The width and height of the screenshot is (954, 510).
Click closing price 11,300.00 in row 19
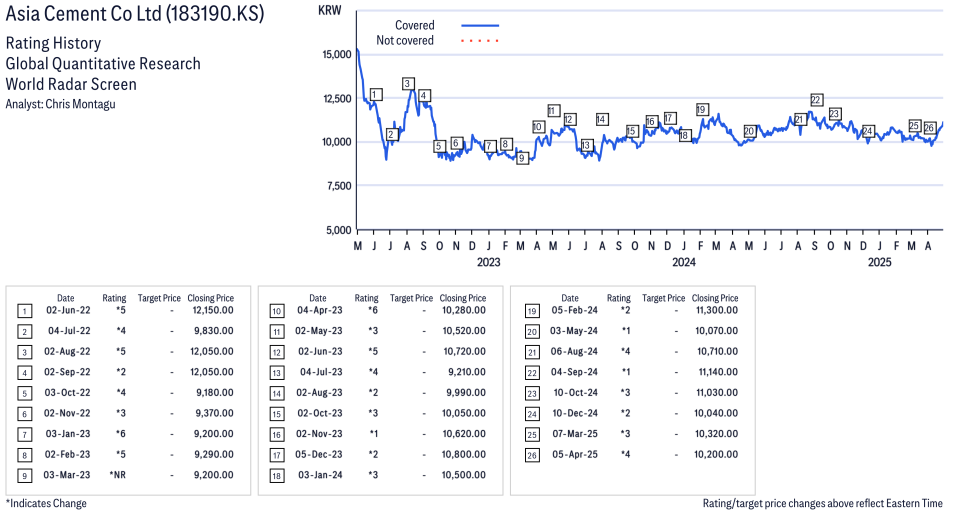[717, 310]
